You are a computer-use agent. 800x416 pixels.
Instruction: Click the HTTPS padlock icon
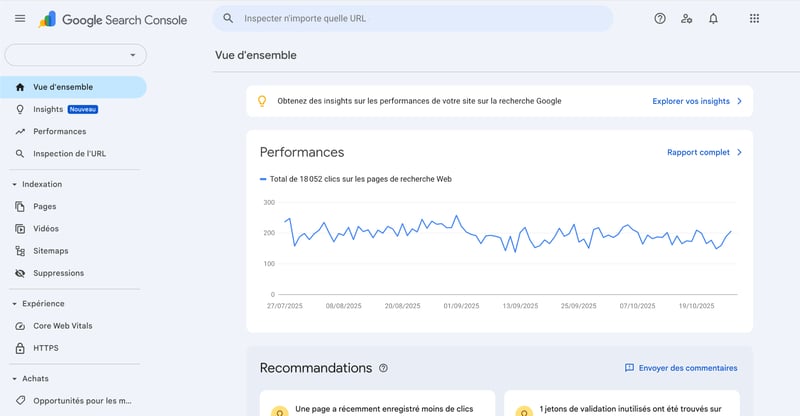pos(20,348)
